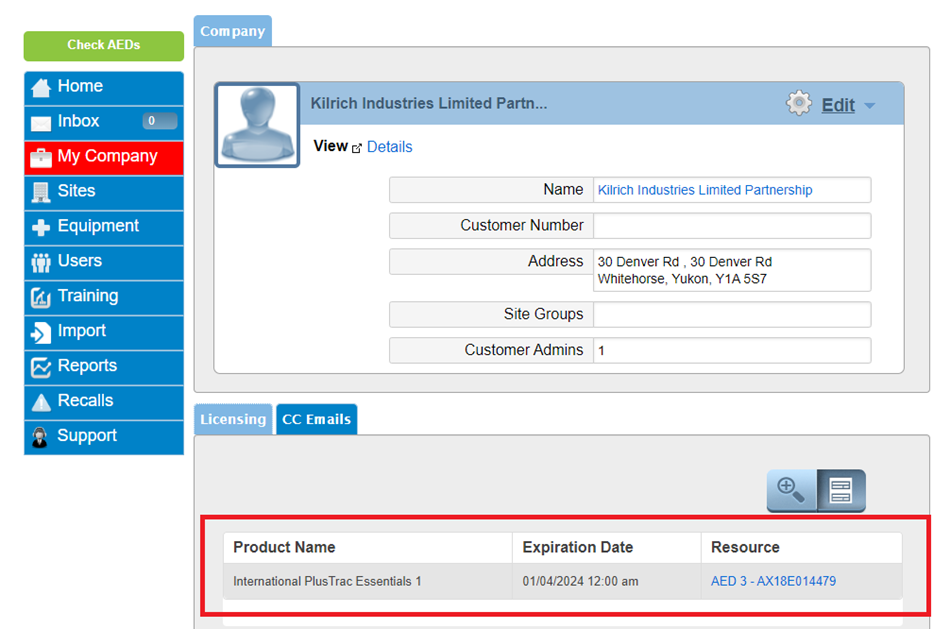Open Kilrich Industries Limited Partnership name link

pyautogui.click(x=705, y=190)
